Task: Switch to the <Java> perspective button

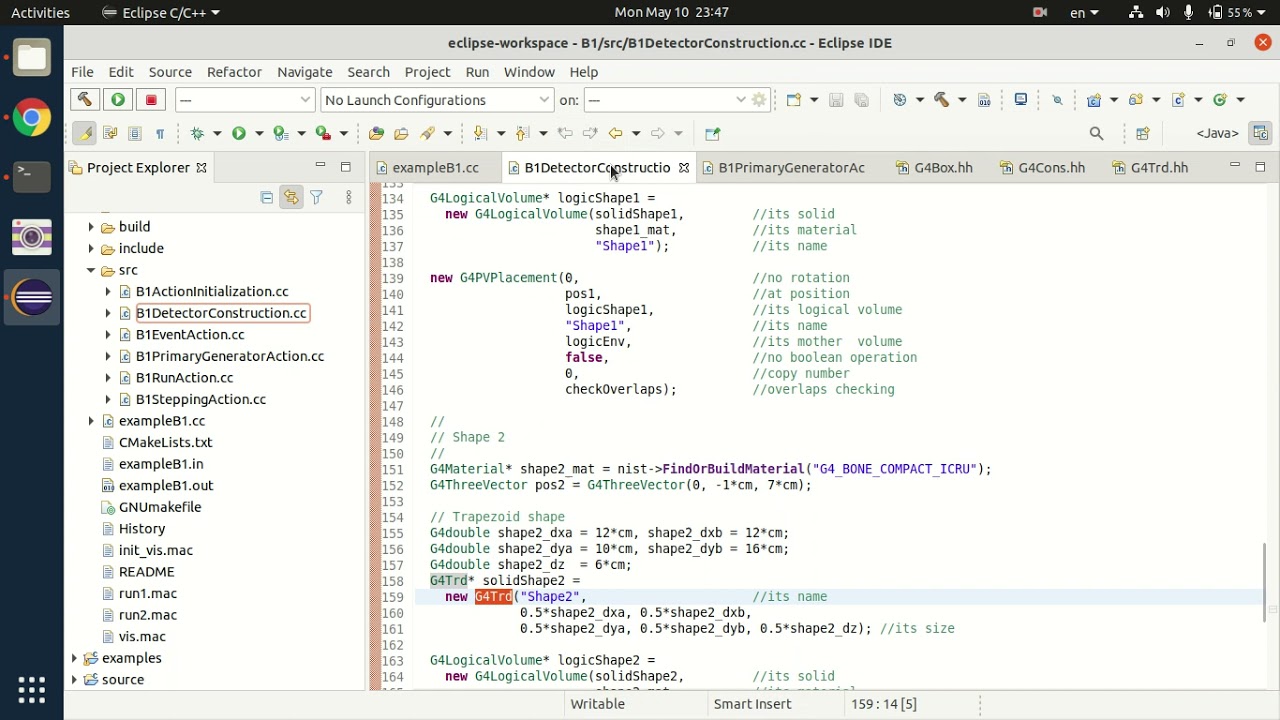Action: click(1217, 133)
